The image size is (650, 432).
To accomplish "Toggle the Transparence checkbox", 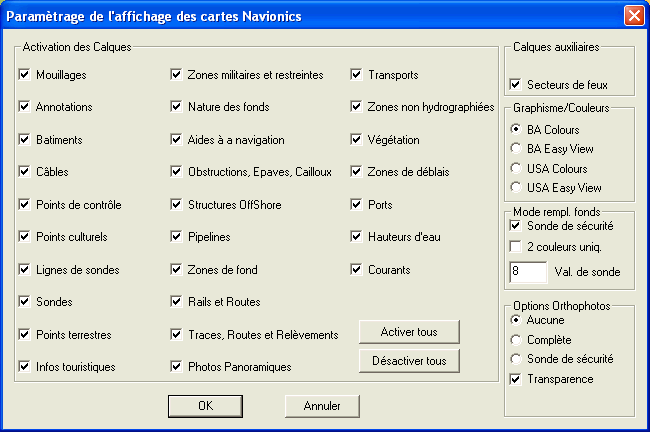I will [515, 379].
